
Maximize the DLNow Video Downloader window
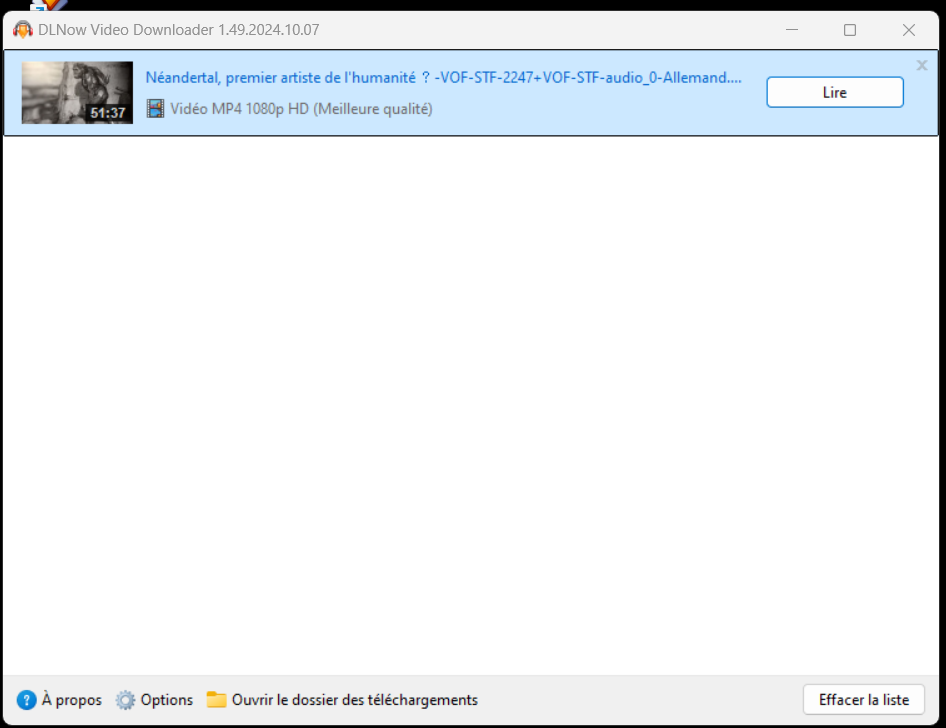coord(850,30)
